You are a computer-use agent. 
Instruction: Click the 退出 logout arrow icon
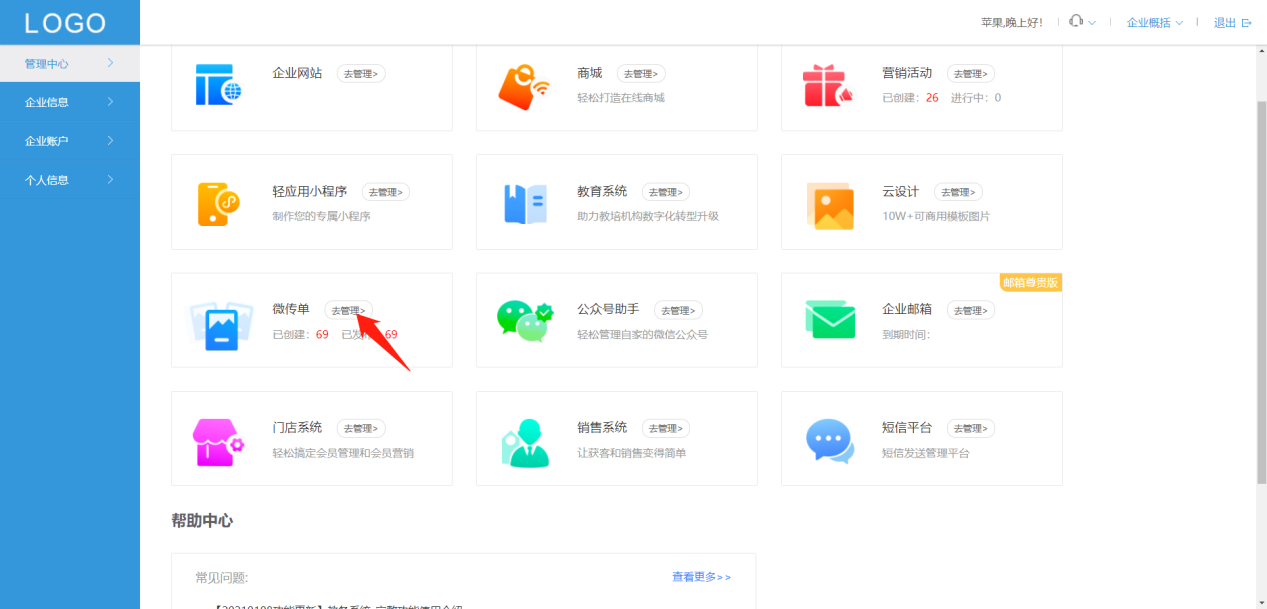point(1246,23)
